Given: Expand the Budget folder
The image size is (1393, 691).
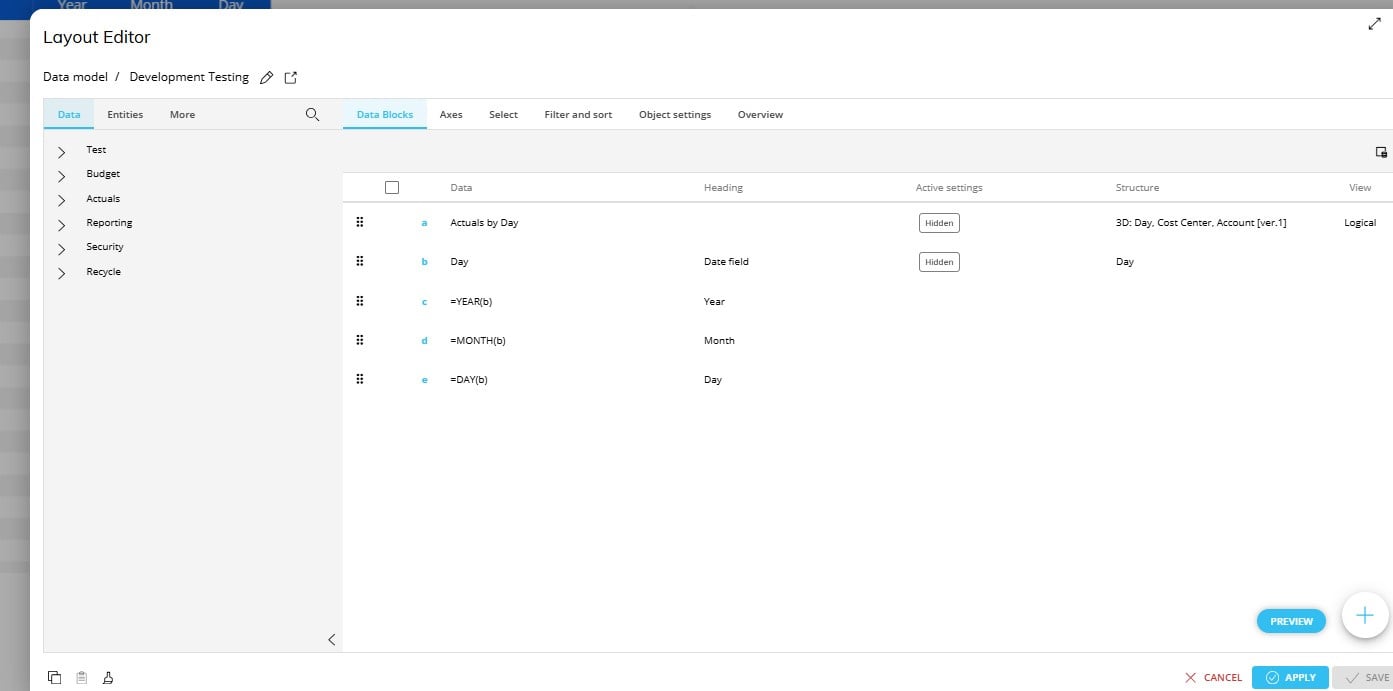Looking at the screenshot, I should [62, 176].
